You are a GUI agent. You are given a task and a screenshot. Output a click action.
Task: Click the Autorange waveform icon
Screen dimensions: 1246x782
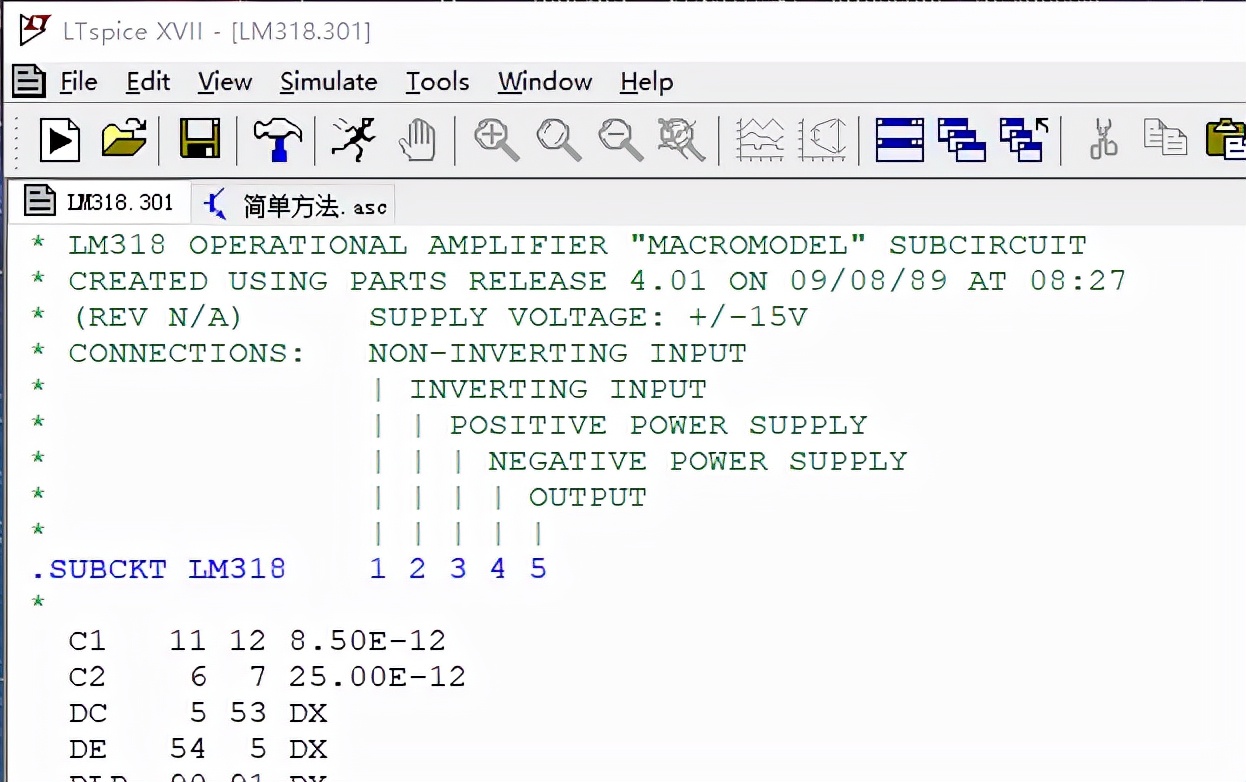(760, 139)
